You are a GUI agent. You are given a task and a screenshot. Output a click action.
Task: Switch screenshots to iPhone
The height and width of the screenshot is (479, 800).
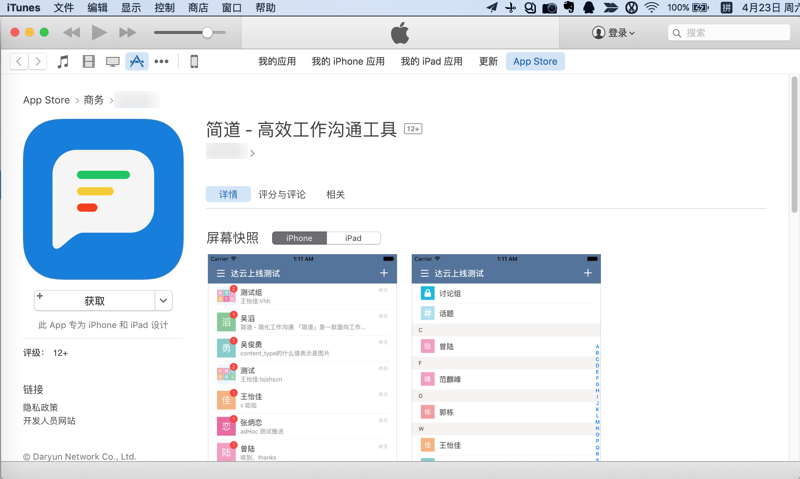coord(299,238)
